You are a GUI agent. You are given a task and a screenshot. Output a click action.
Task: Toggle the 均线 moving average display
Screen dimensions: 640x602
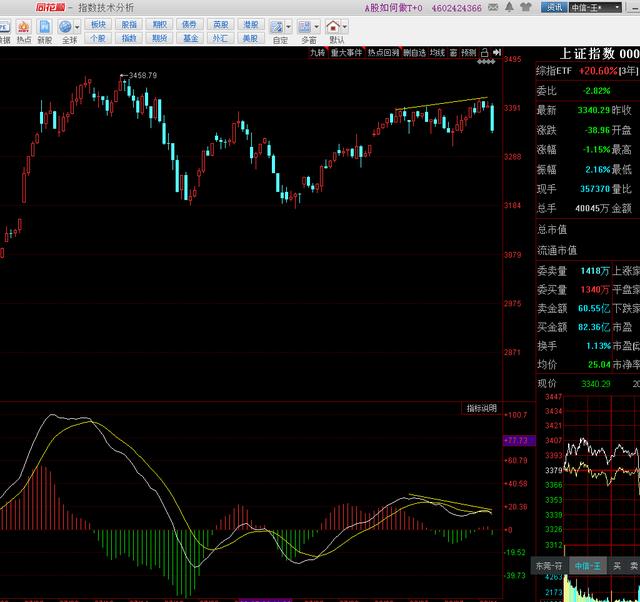[x=437, y=52]
